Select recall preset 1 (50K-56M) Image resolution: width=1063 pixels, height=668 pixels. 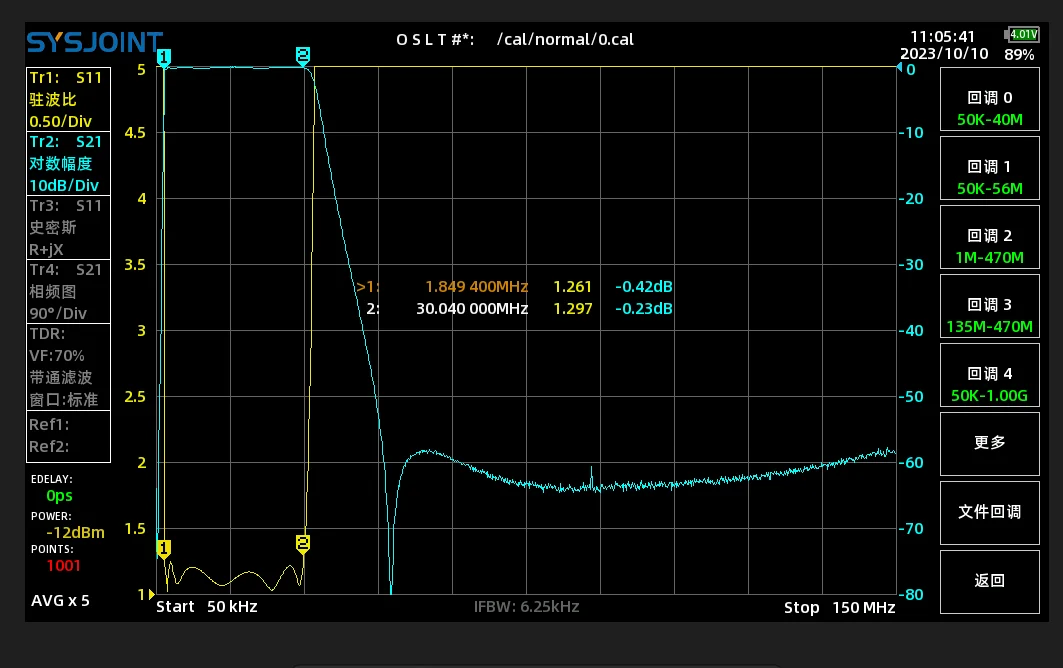[989, 168]
